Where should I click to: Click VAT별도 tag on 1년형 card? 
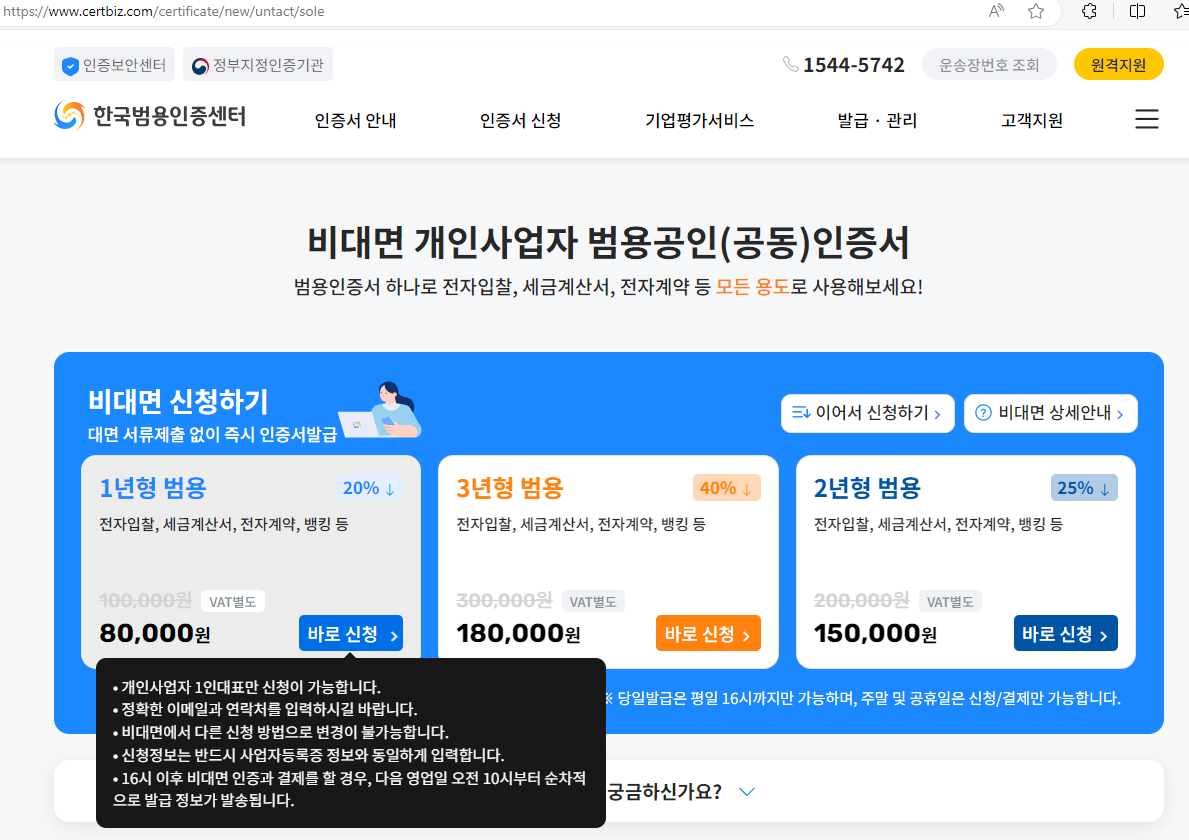coord(233,602)
